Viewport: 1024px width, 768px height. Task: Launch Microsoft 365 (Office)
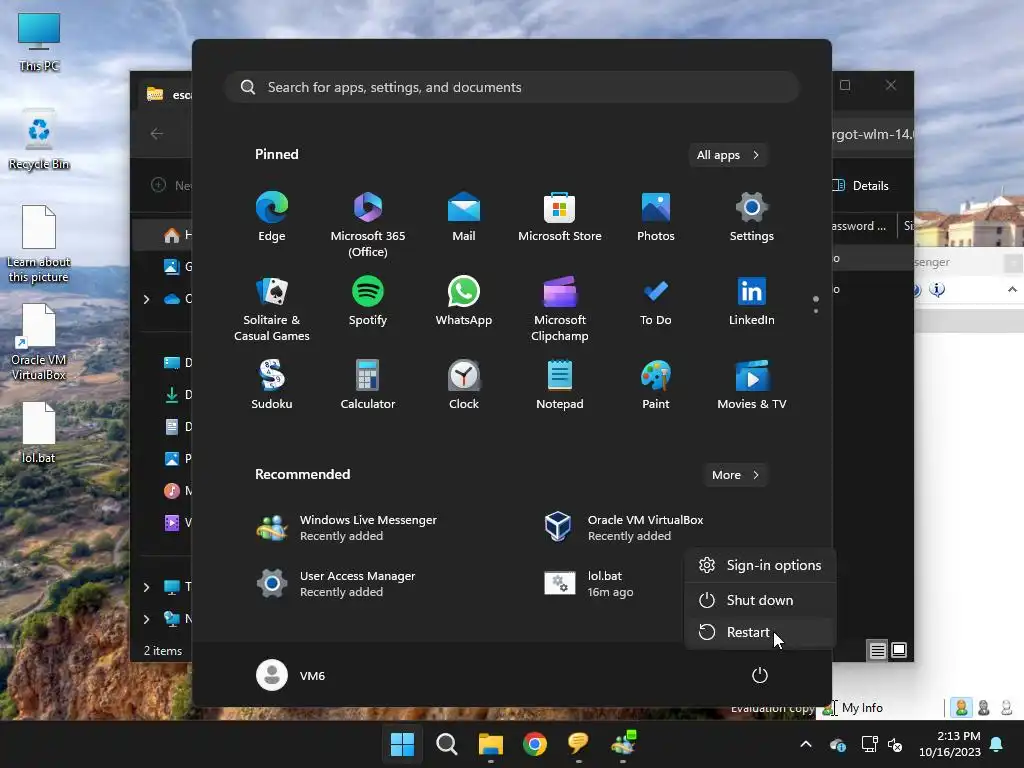click(x=368, y=225)
